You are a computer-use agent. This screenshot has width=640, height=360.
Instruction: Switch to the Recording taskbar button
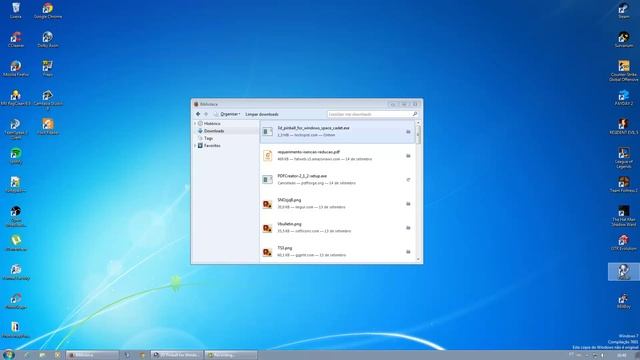231,355
